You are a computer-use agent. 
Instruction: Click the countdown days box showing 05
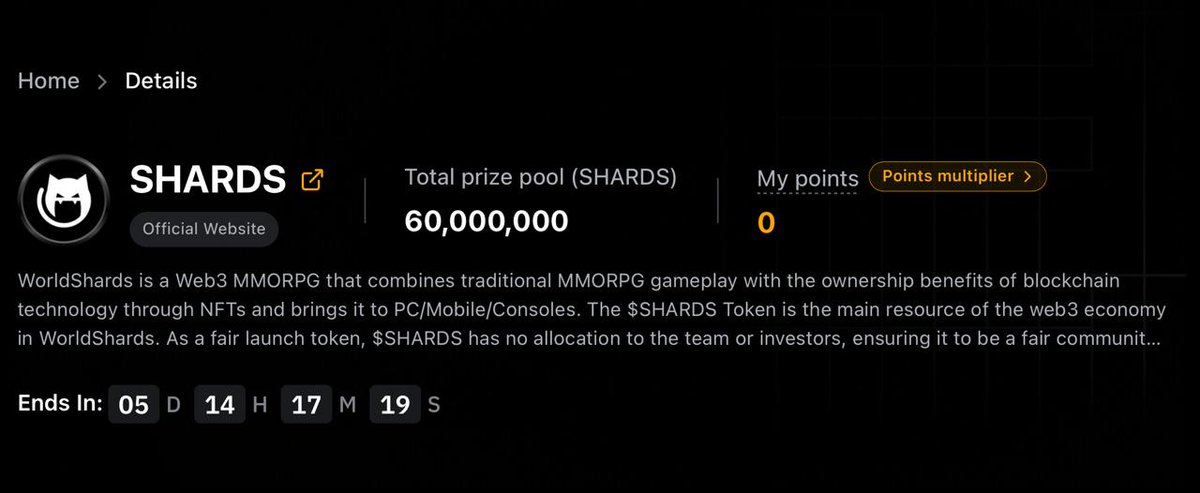click(133, 405)
